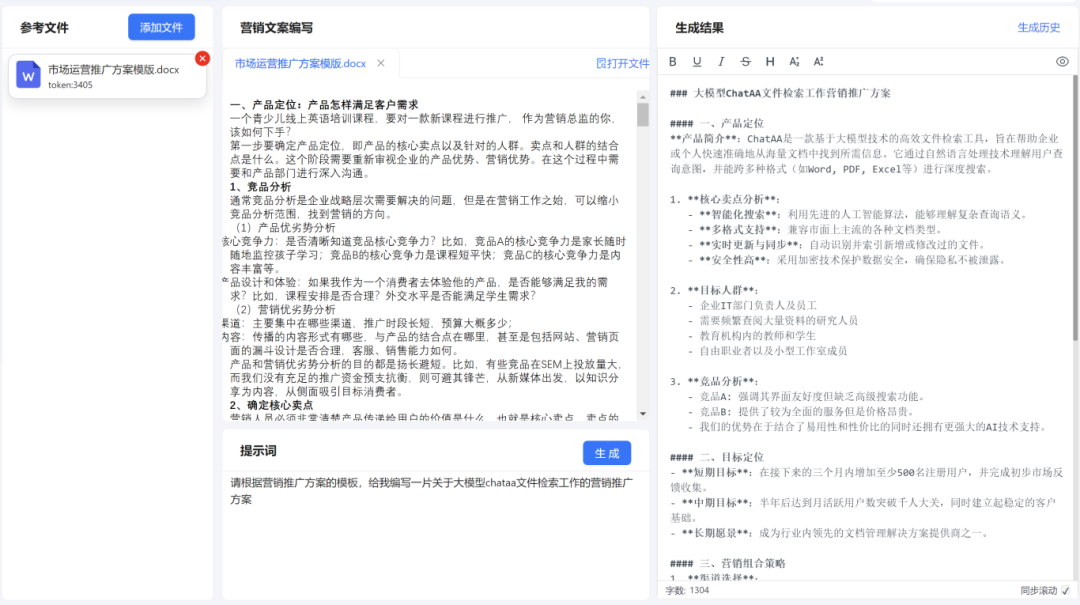
Task: Toggle underline formatting in the result editor
Action: (x=697, y=61)
